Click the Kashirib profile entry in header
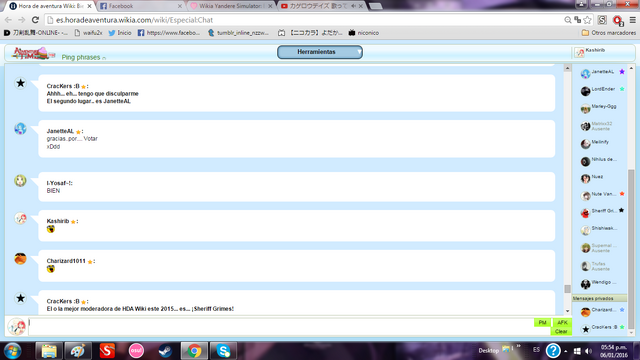The image size is (640, 360). (x=591, y=51)
